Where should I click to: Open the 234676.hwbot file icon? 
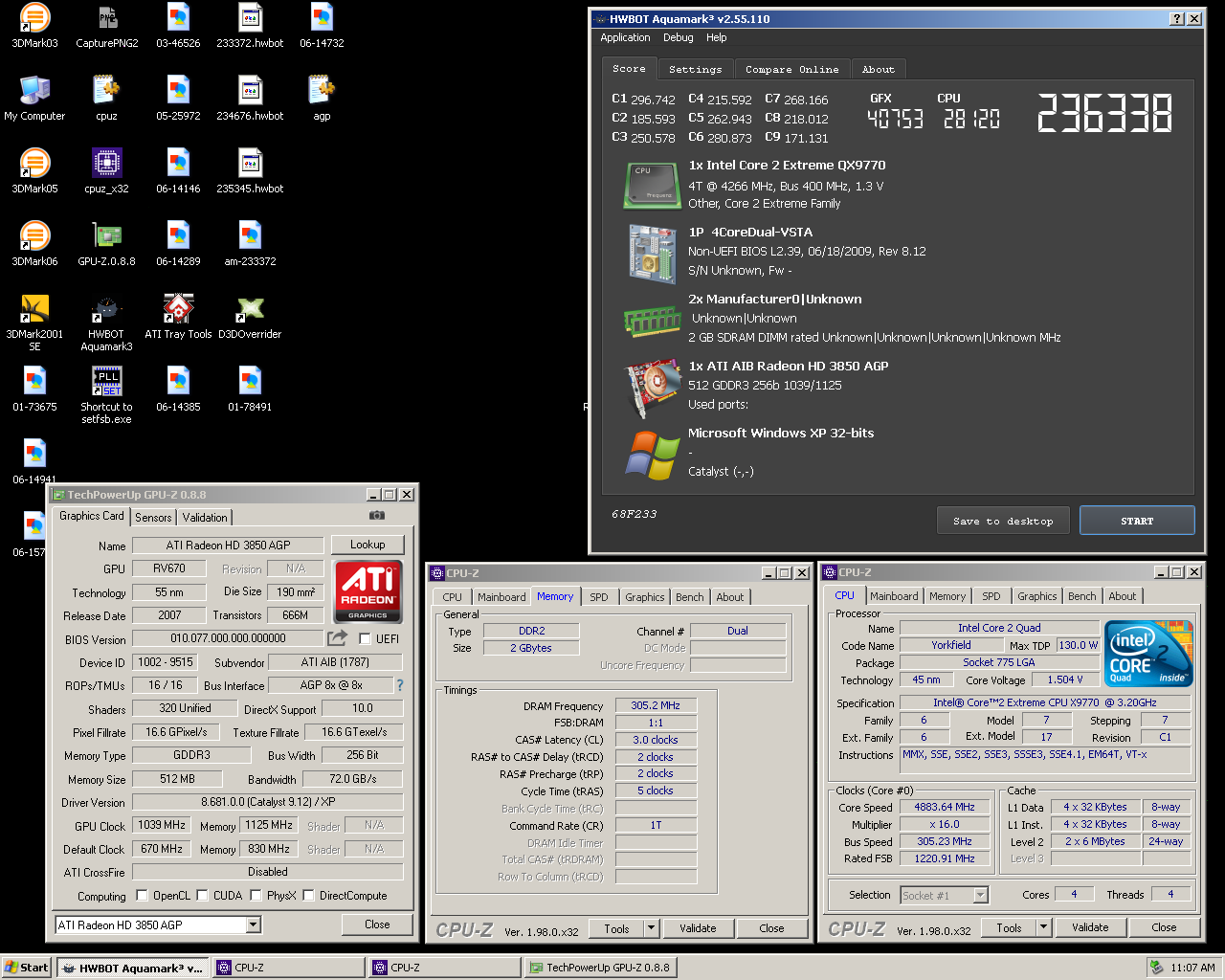click(250, 98)
